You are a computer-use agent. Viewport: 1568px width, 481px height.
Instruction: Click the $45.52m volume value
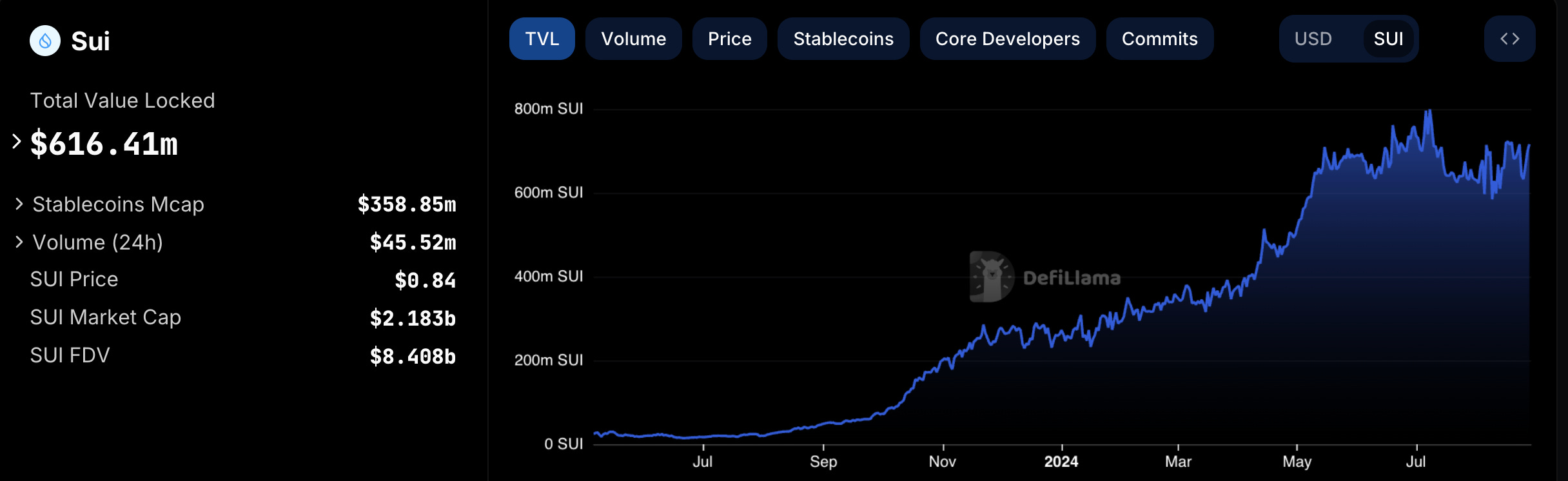[413, 242]
